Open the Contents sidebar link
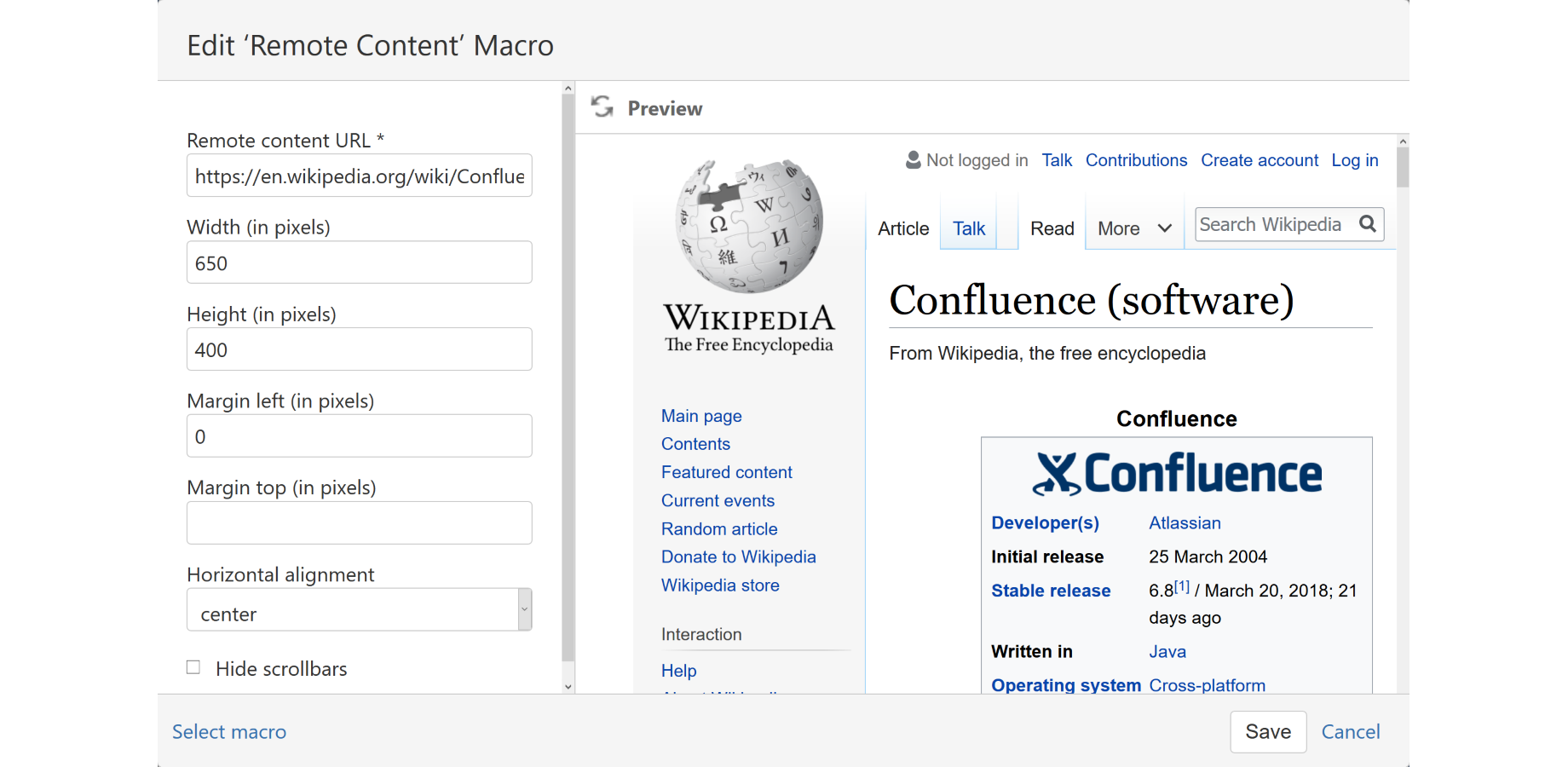The image size is (1568, 767). tap(695, 444)
